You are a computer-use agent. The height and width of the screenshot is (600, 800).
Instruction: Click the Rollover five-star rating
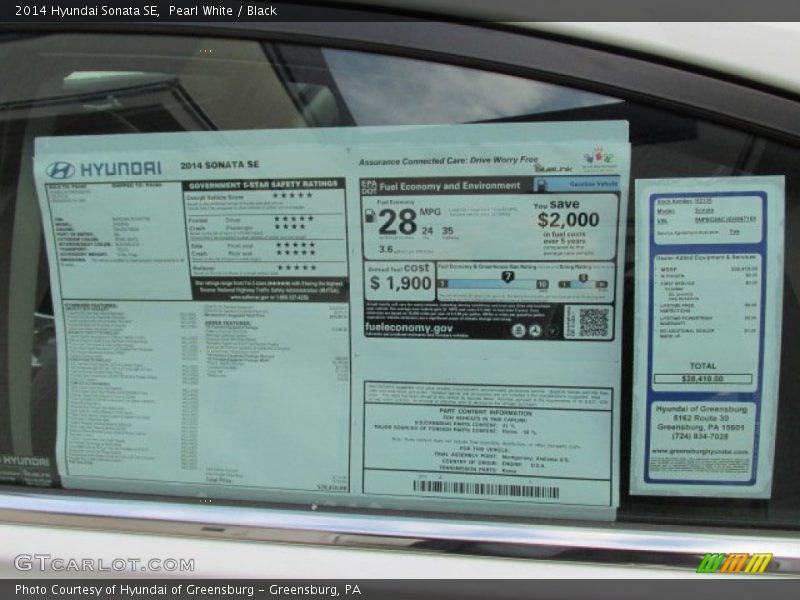pos(297,267)
